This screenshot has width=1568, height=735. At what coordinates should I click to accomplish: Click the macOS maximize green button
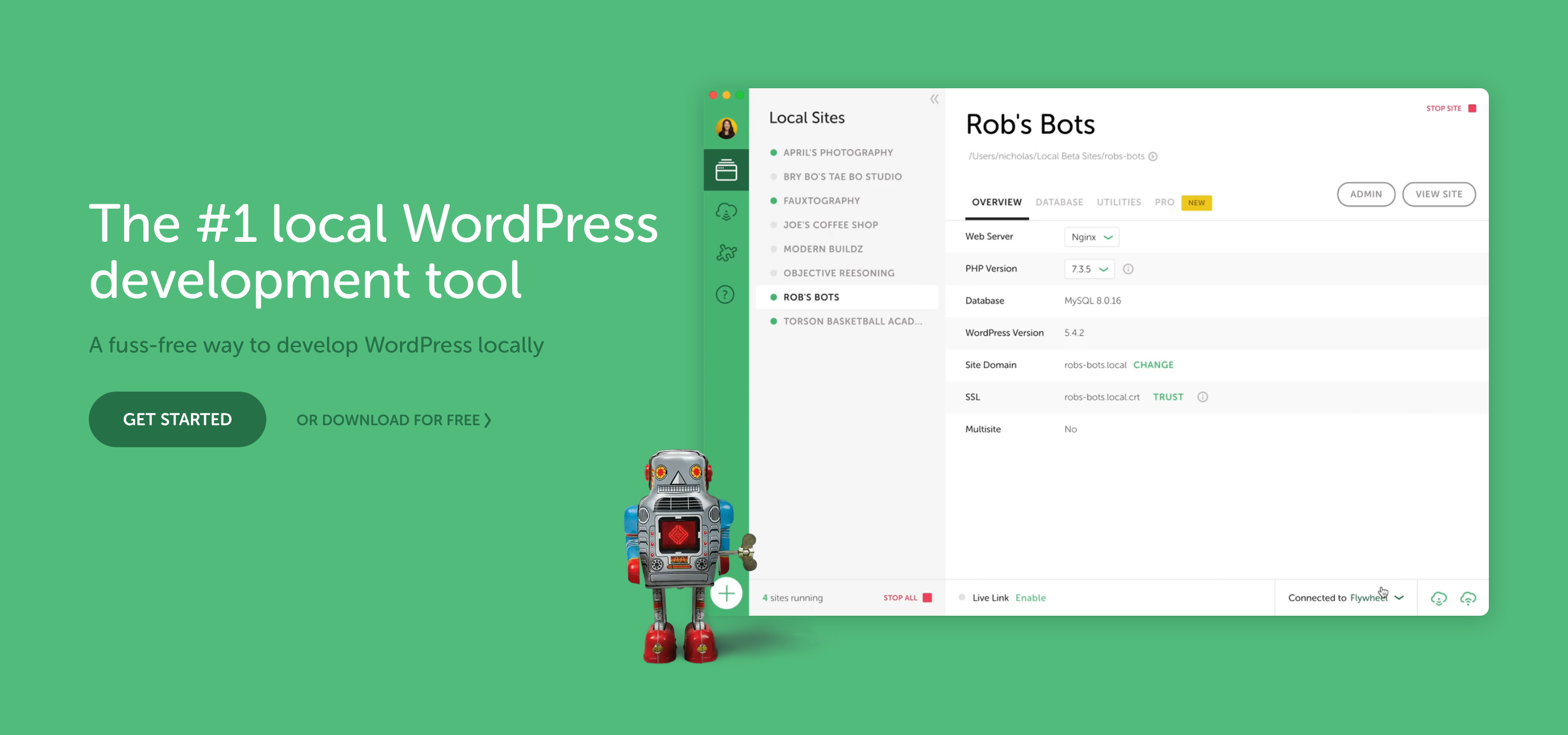(x=740, y=95)
